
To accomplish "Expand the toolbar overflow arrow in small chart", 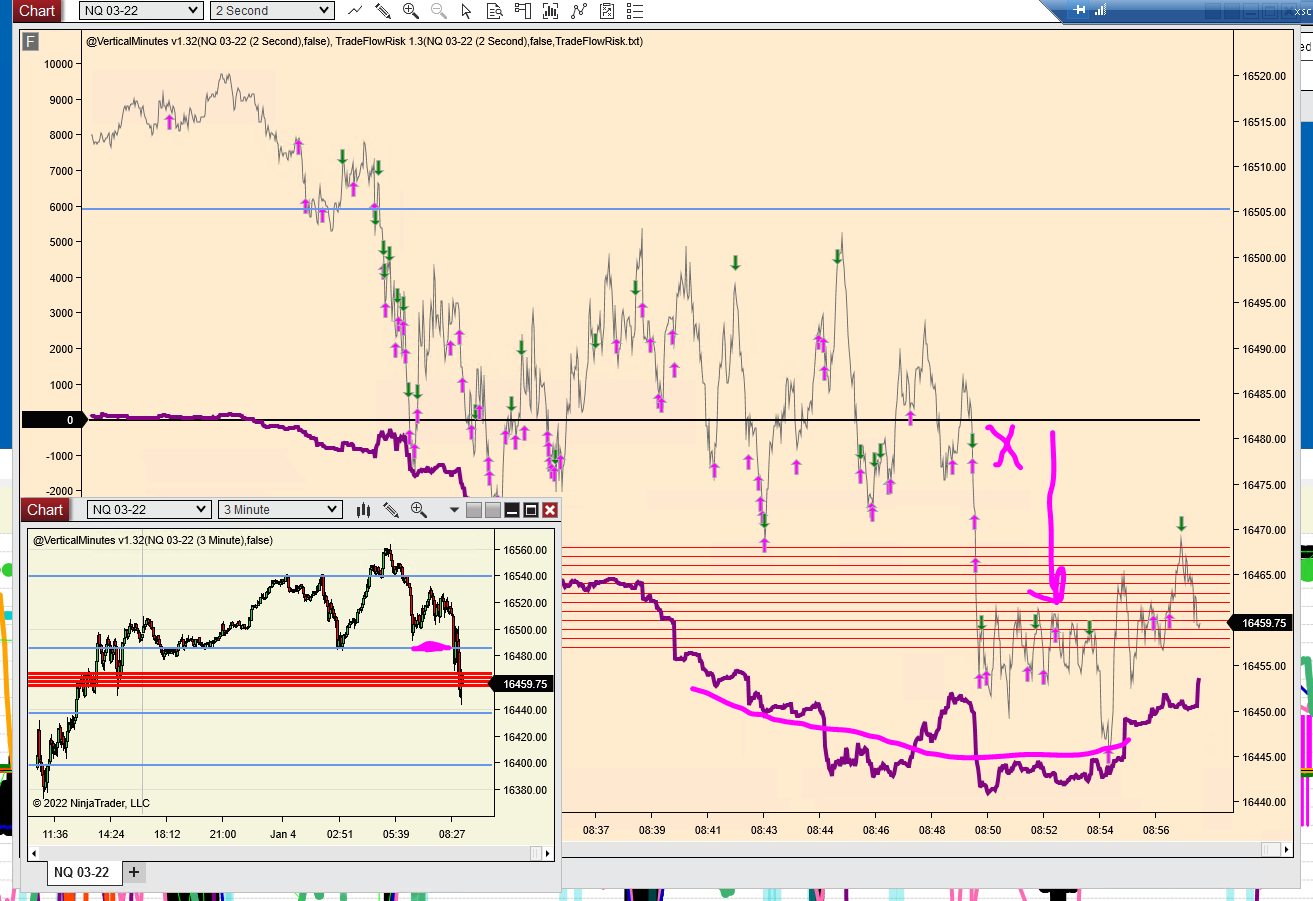I will (x=454, y=510).
